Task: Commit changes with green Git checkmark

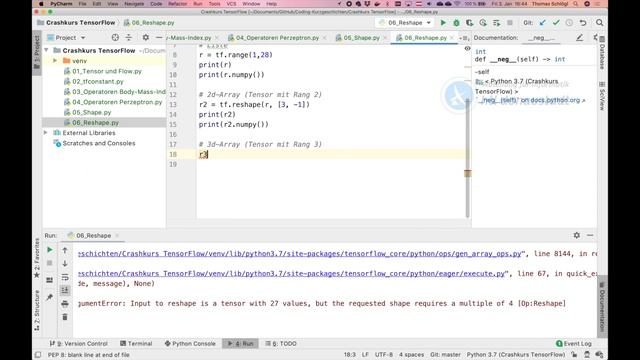Action: tap(556, 23)
